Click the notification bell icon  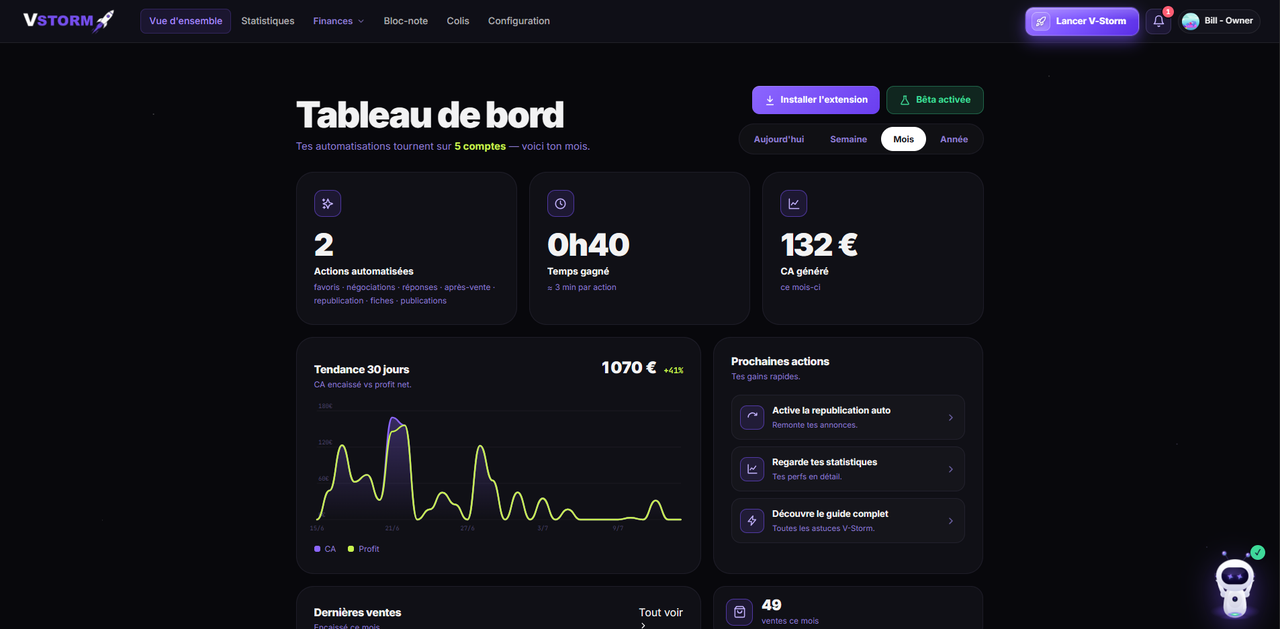click(1158, 21)
